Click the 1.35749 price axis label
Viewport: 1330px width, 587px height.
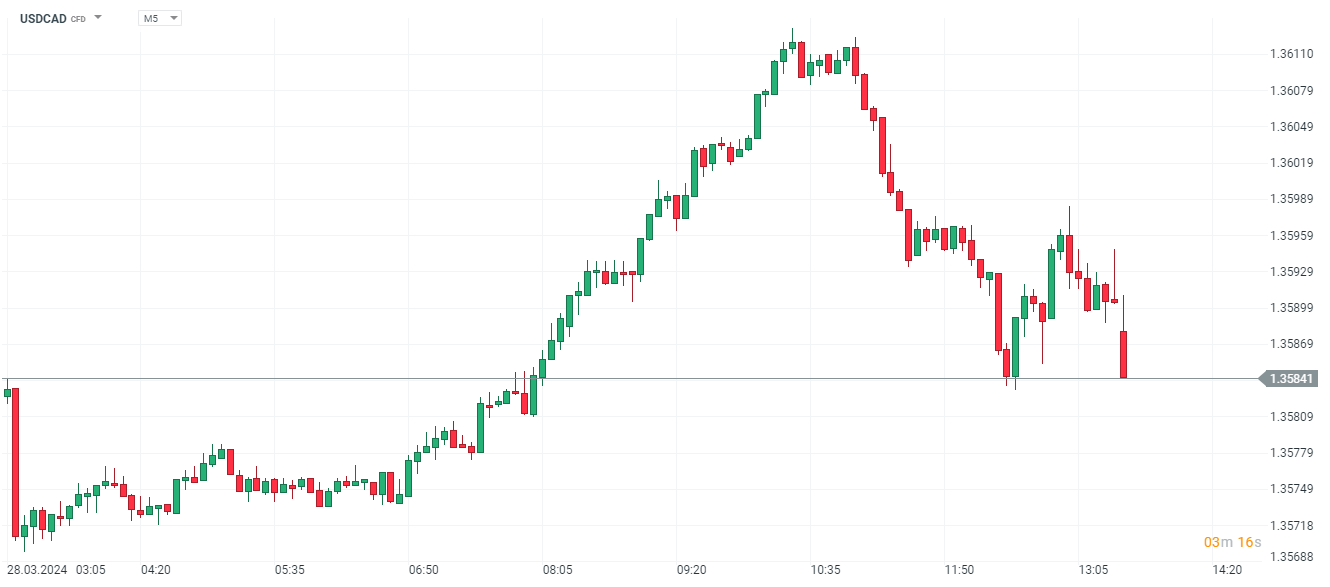tap(1290, 489)
